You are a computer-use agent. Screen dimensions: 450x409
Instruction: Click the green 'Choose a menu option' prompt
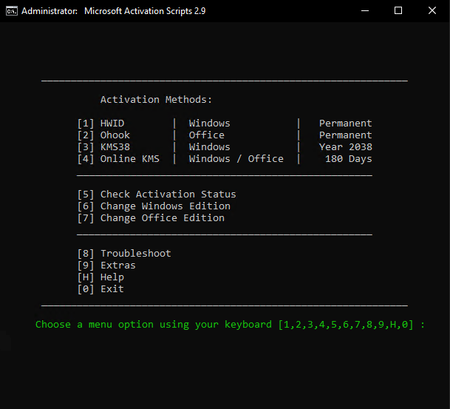click(230, 325)
